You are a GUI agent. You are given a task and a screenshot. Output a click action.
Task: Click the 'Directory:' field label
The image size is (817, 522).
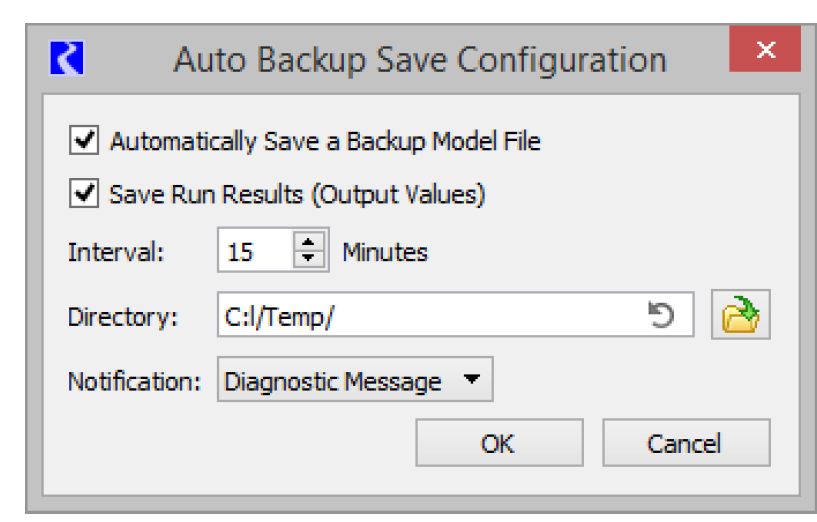(122, 317)
